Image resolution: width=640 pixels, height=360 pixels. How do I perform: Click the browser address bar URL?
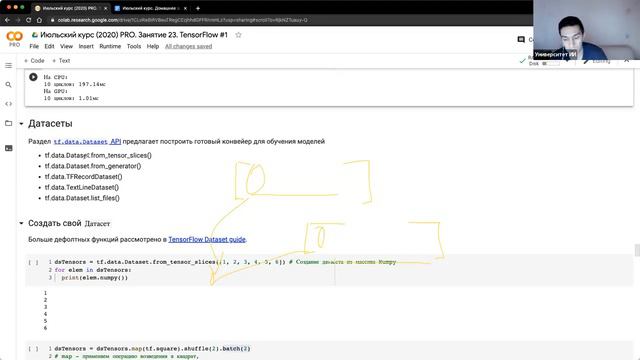pos(182,20)
